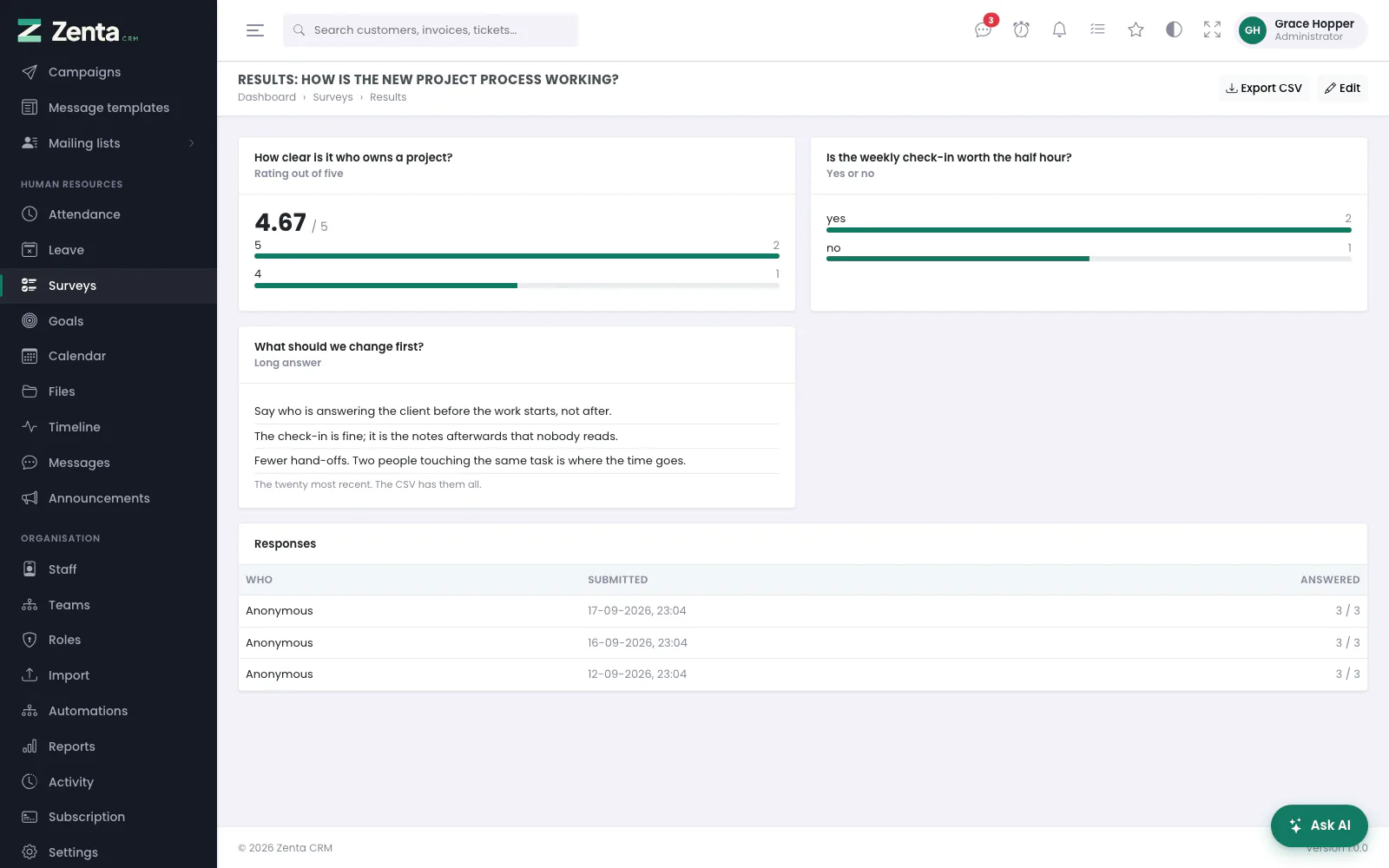This screenshot has width=1389, height=868.
Task: Follow the Dashboard breadcrumb link
Action: pos(267,97)
